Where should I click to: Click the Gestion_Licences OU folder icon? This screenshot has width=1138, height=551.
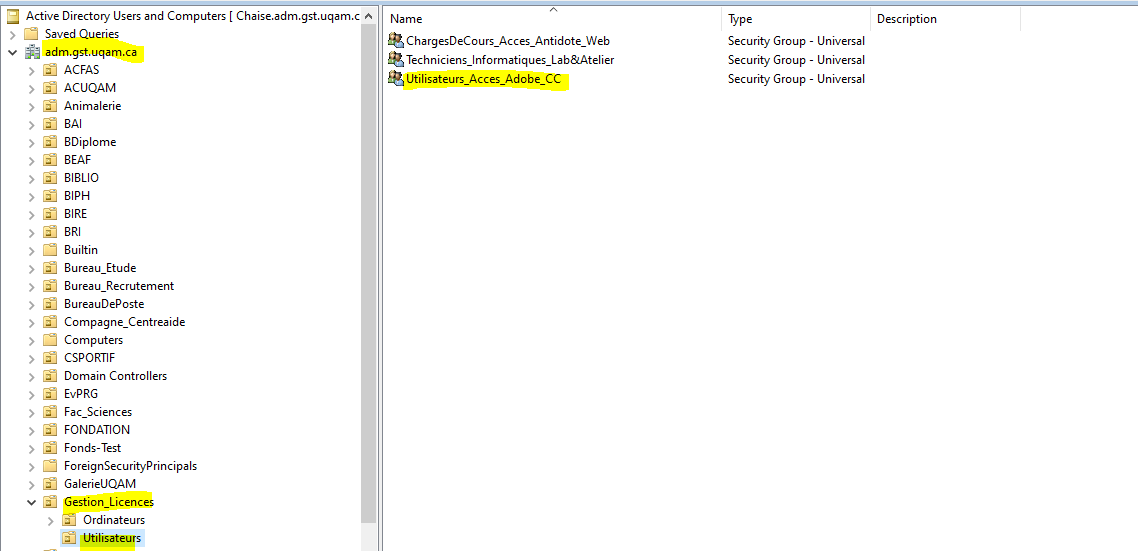50,502
